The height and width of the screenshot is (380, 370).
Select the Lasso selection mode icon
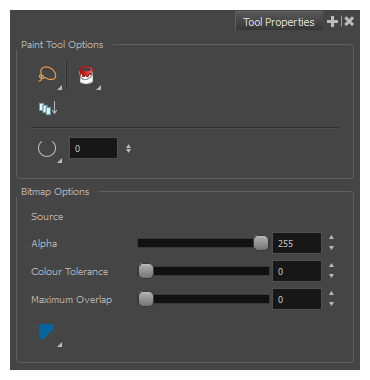(47, 74)
